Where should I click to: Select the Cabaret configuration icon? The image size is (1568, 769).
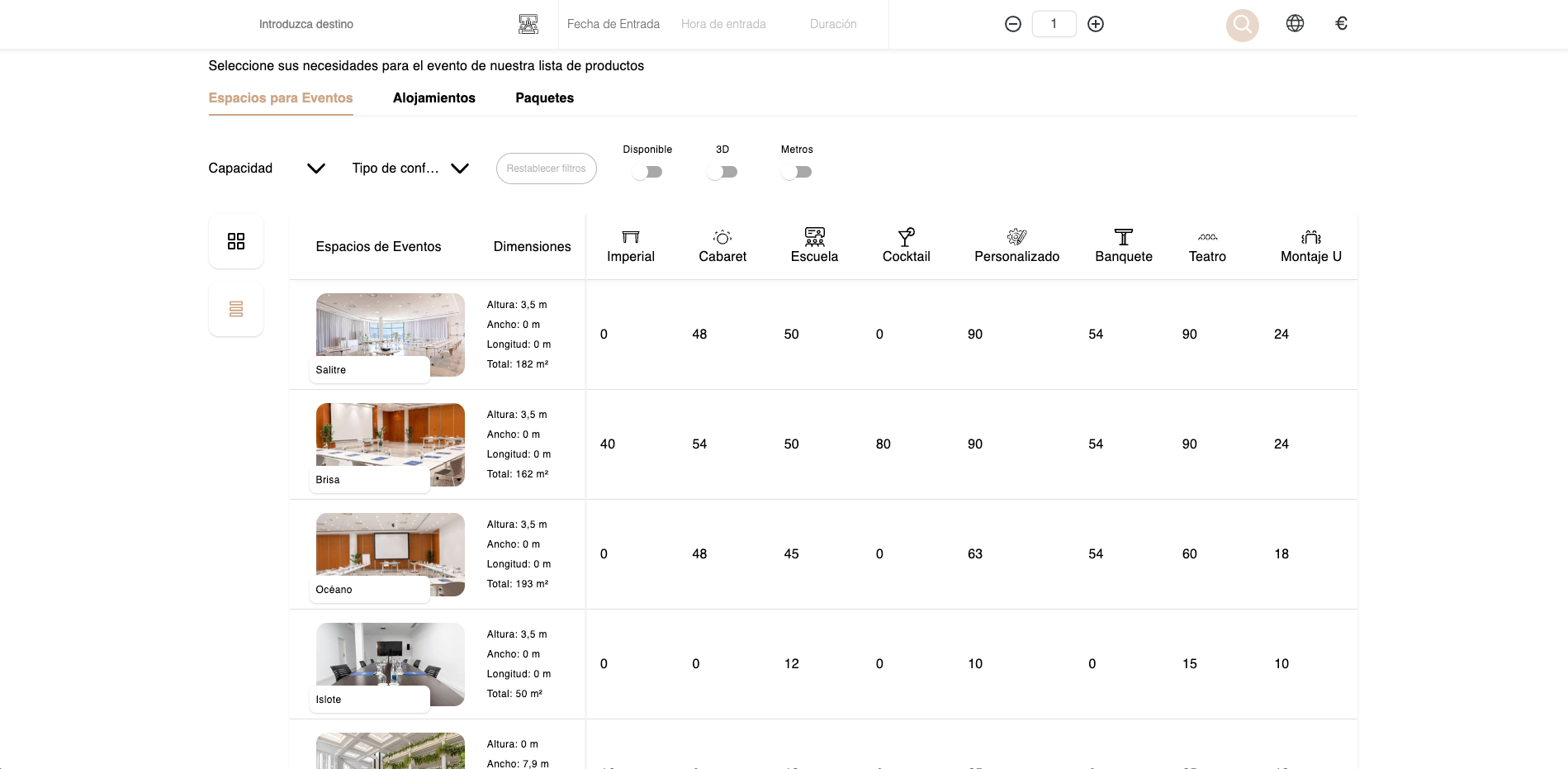(722, 237)
